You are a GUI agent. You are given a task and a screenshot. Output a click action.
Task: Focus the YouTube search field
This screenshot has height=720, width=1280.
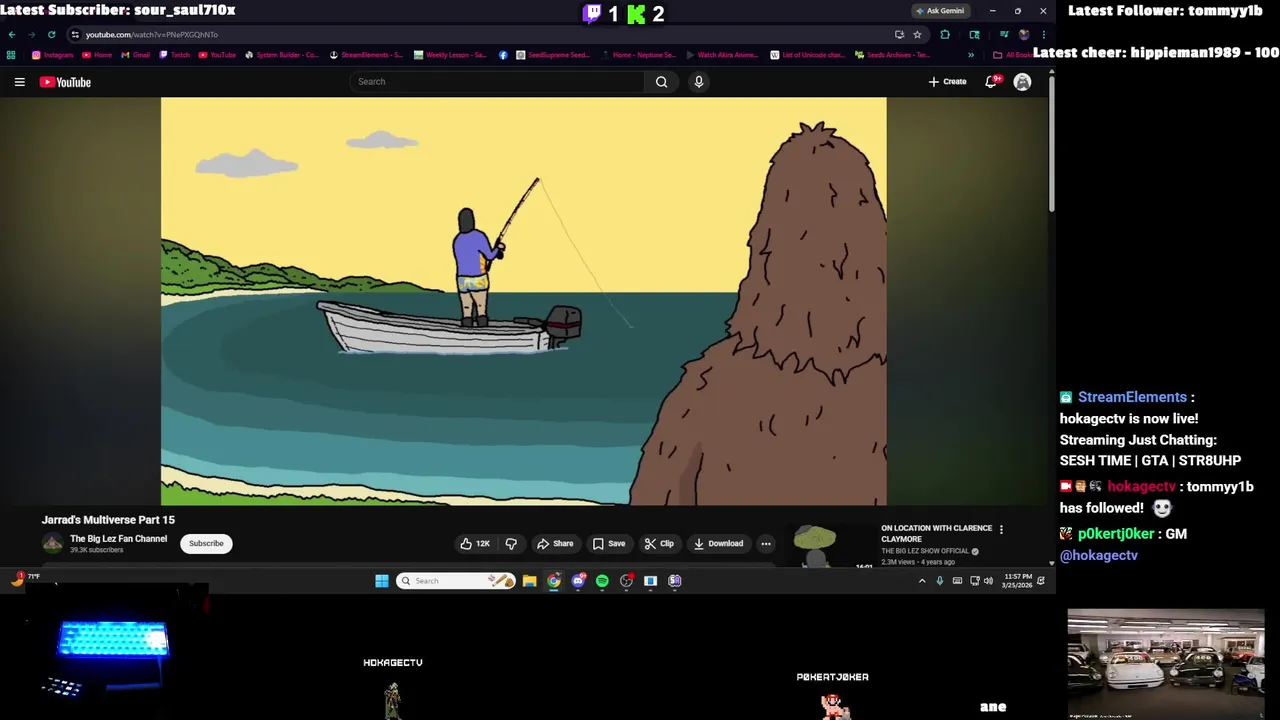pyautogui.click(x=498, y=82)
